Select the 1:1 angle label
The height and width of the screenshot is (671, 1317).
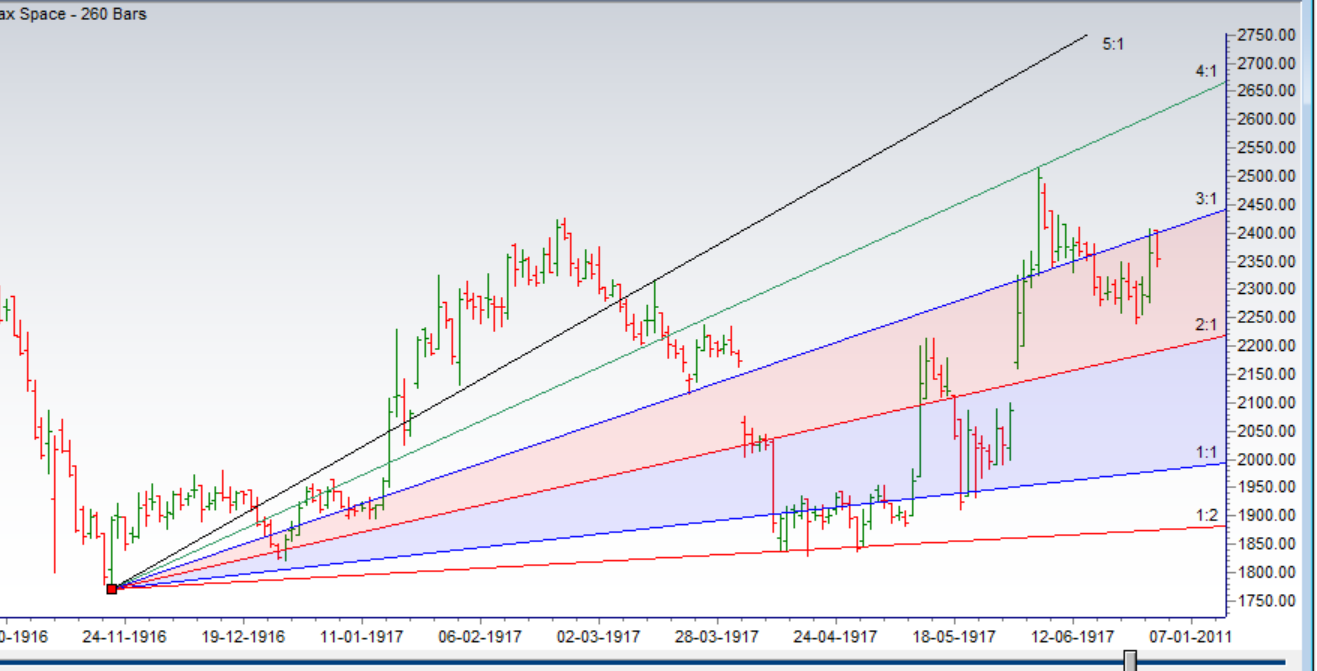[x=1206, y=453]
